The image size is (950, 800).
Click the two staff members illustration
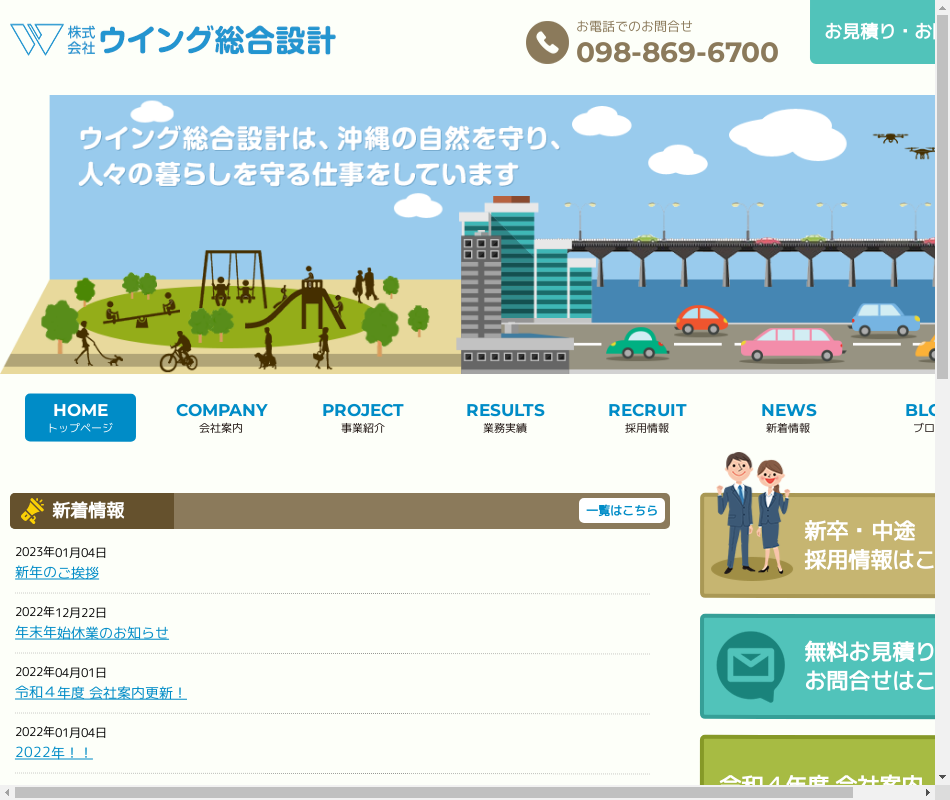point(754,515)
